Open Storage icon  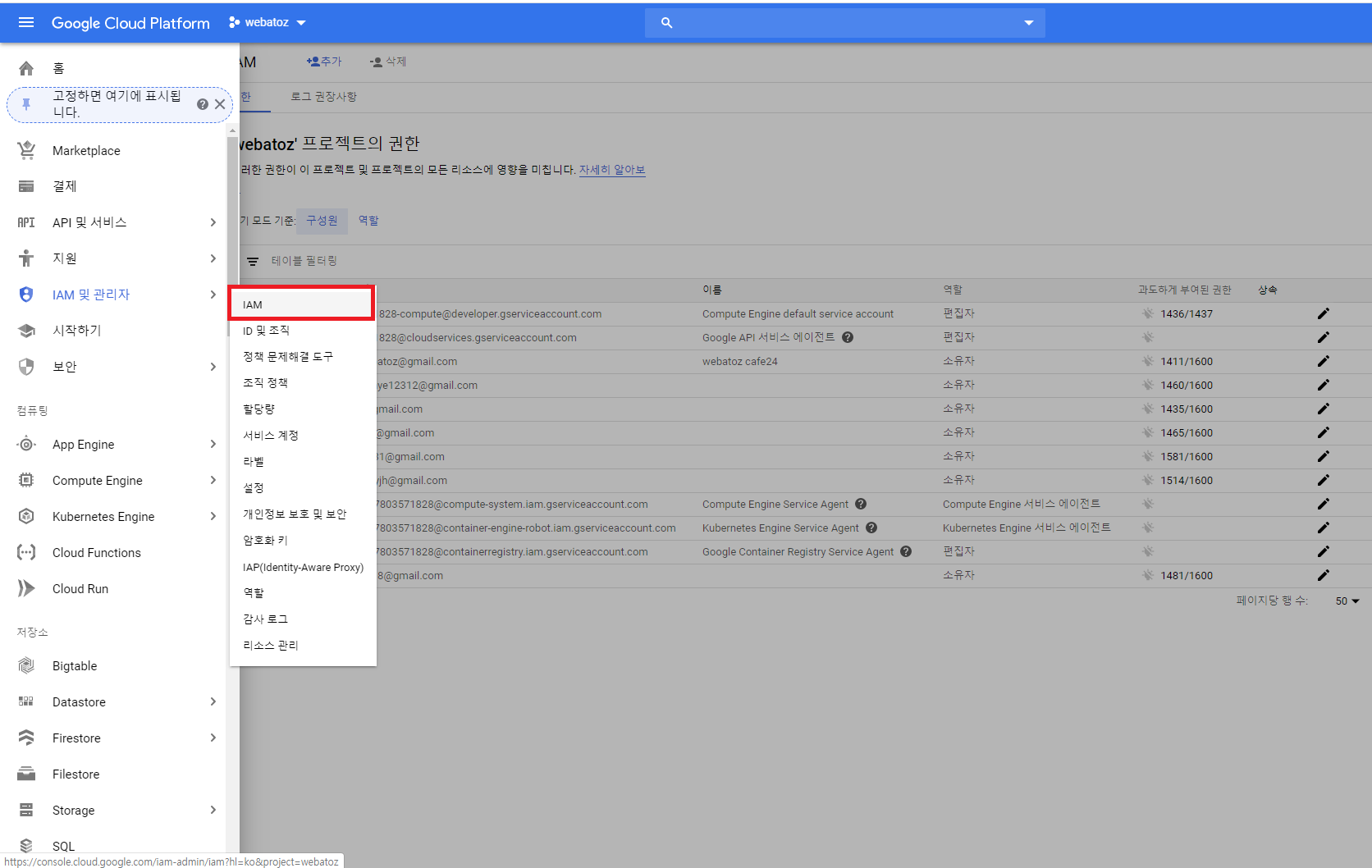[x=26, y=810]
